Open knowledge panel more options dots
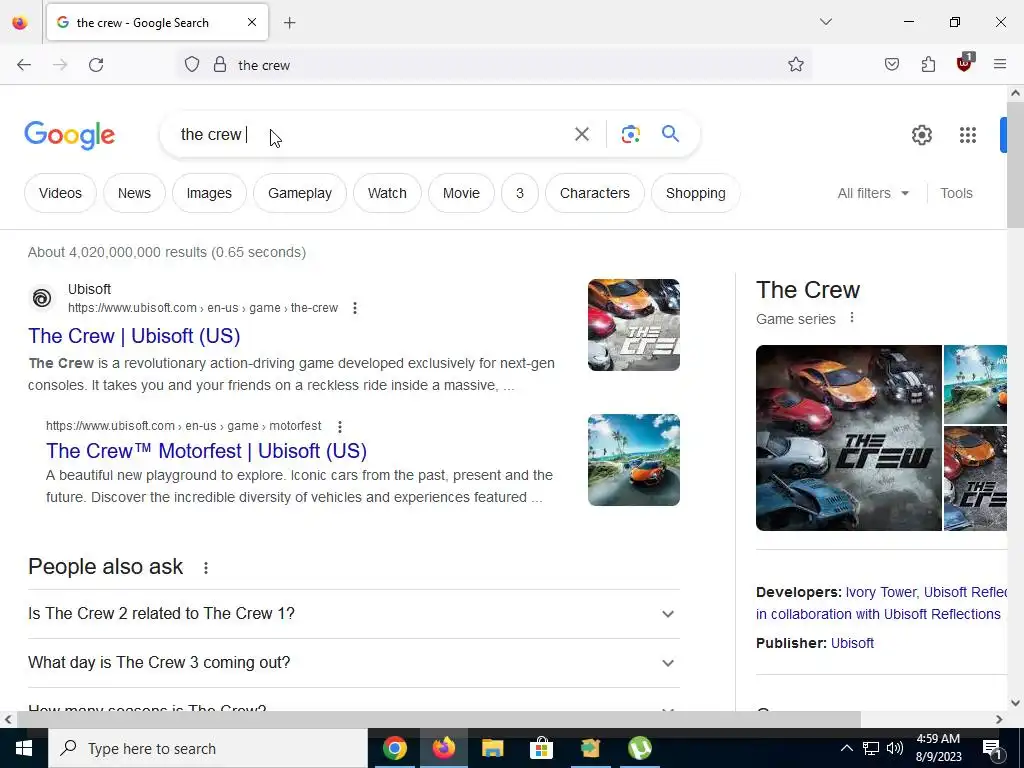 (x=852, y=317)
